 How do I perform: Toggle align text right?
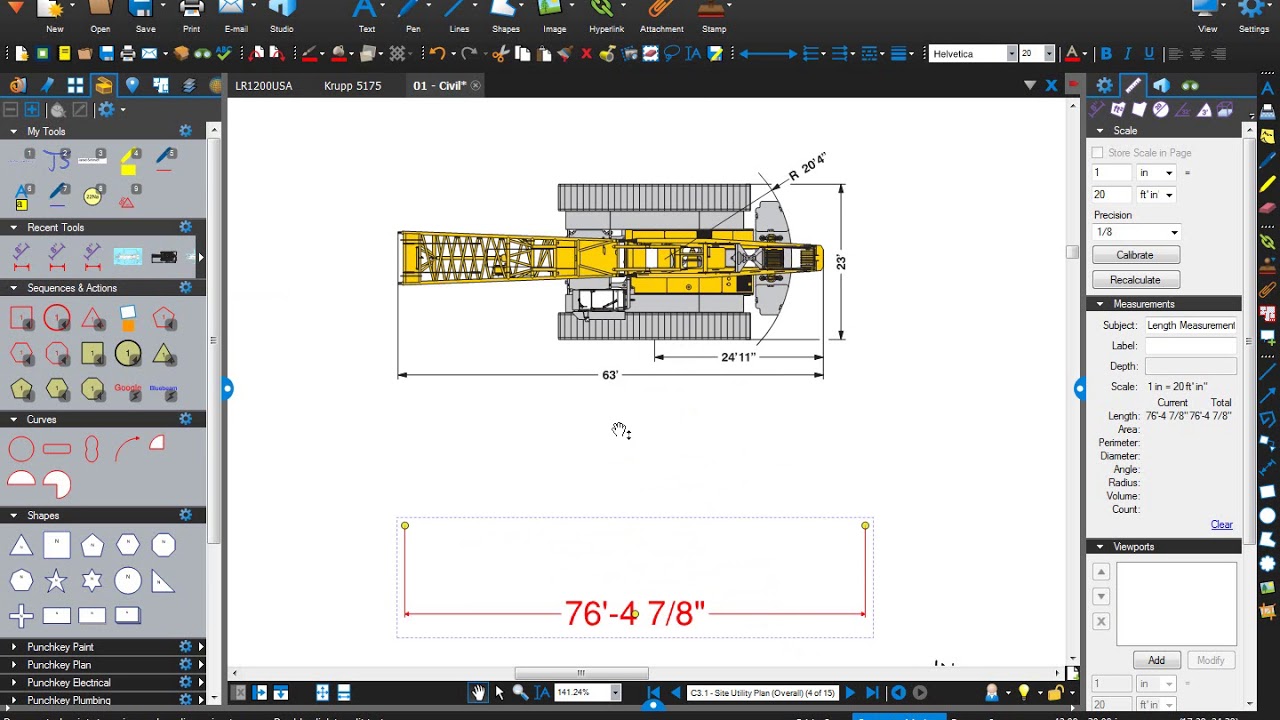pyautogui.click(x=1219, y=54)
